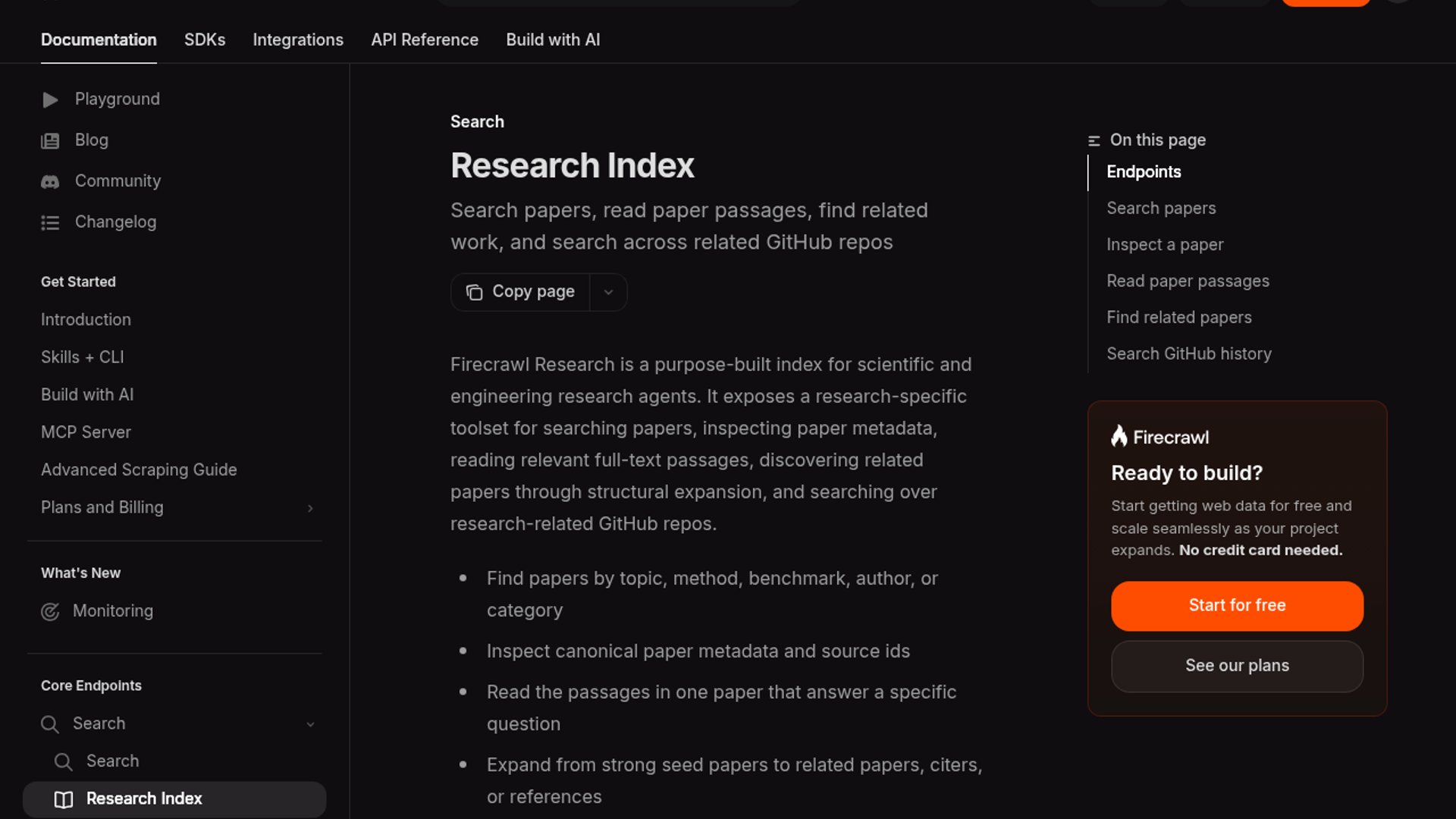Click the Changelog list icon
The image size is (1456, 819).
tap(50, 223)
